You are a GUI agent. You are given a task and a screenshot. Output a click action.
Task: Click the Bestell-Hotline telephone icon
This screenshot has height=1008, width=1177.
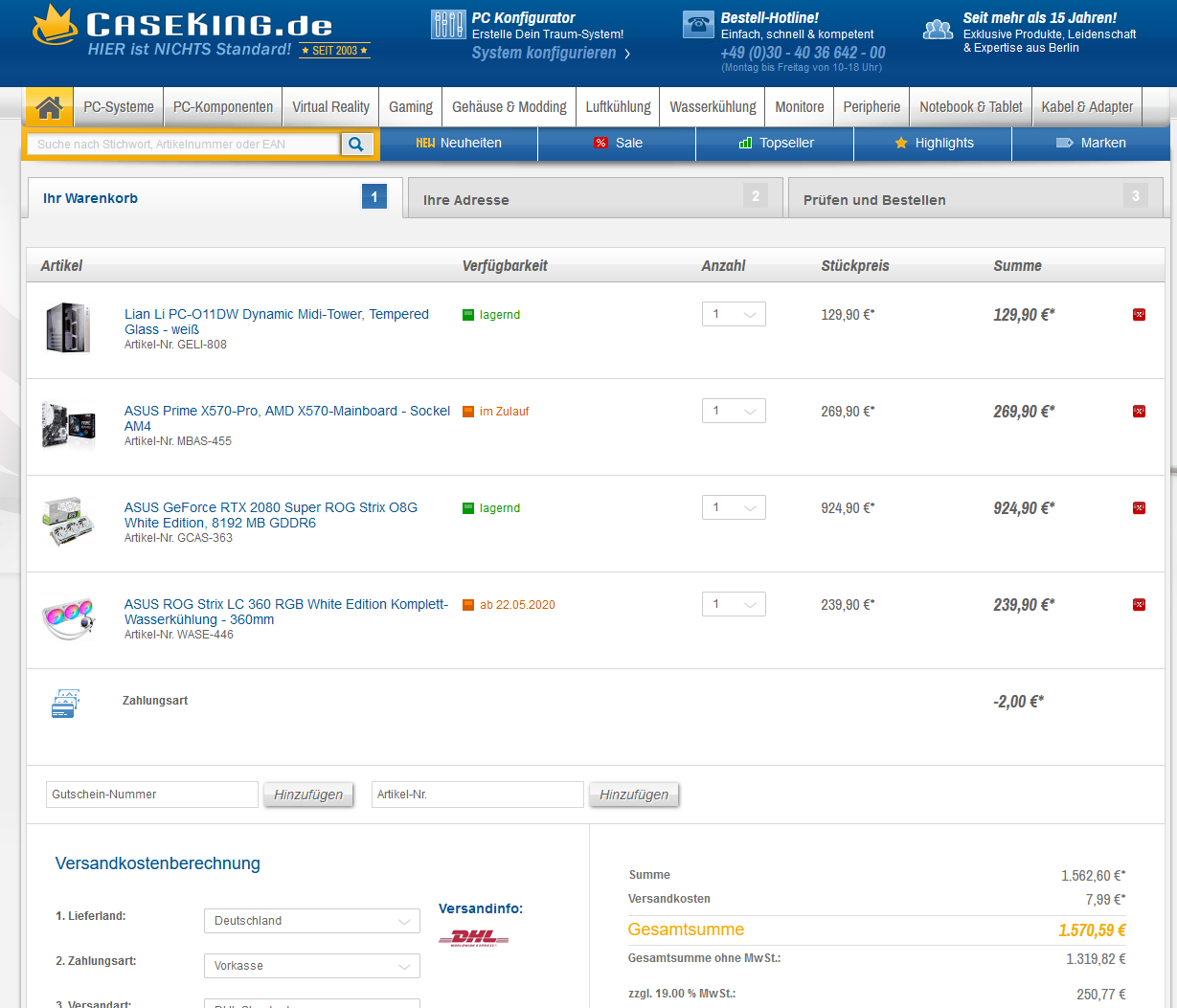698,25
